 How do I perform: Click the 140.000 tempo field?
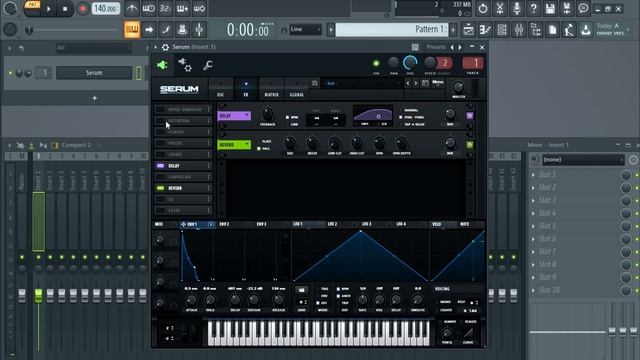coord(105,9)
